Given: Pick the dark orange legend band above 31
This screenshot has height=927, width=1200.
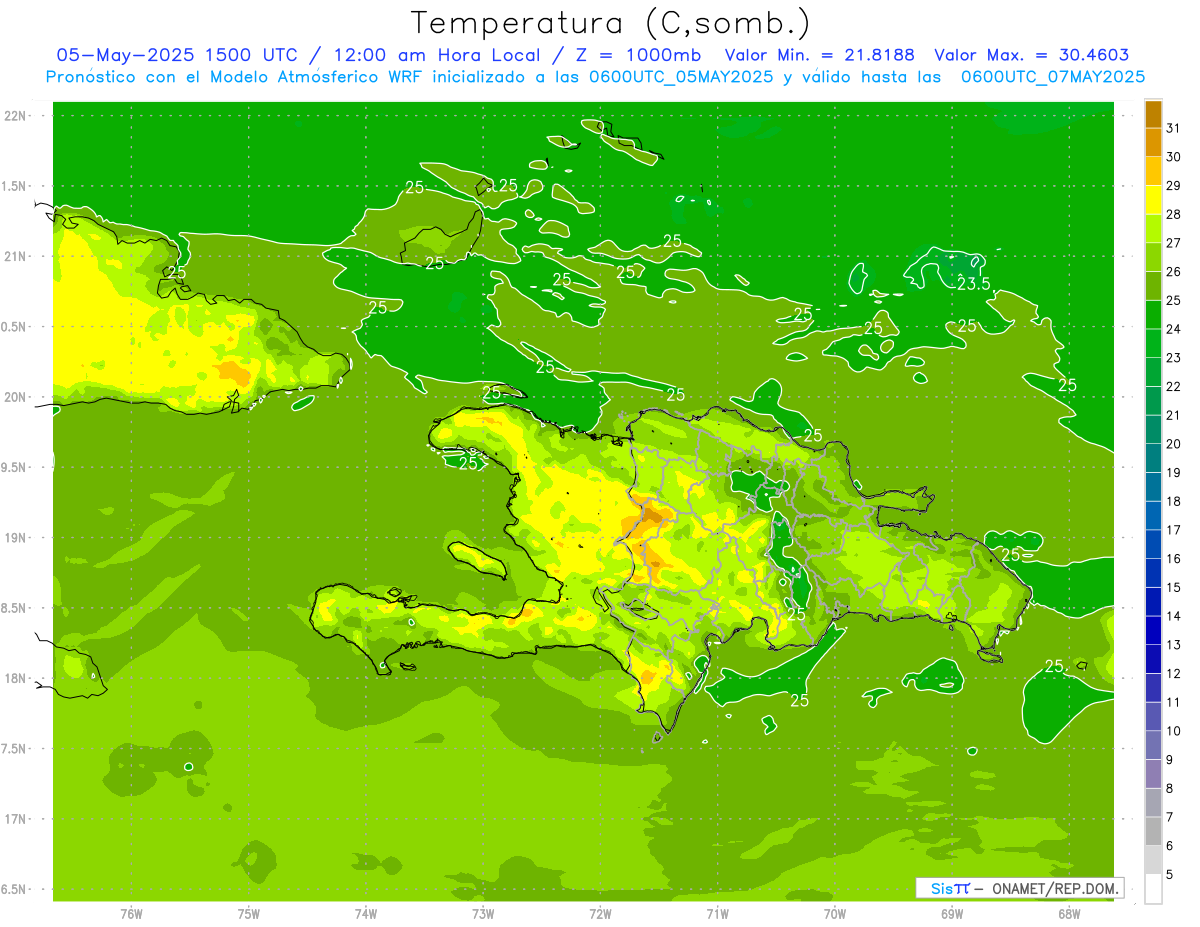Looking at the screenshot, I should 1153,114.
